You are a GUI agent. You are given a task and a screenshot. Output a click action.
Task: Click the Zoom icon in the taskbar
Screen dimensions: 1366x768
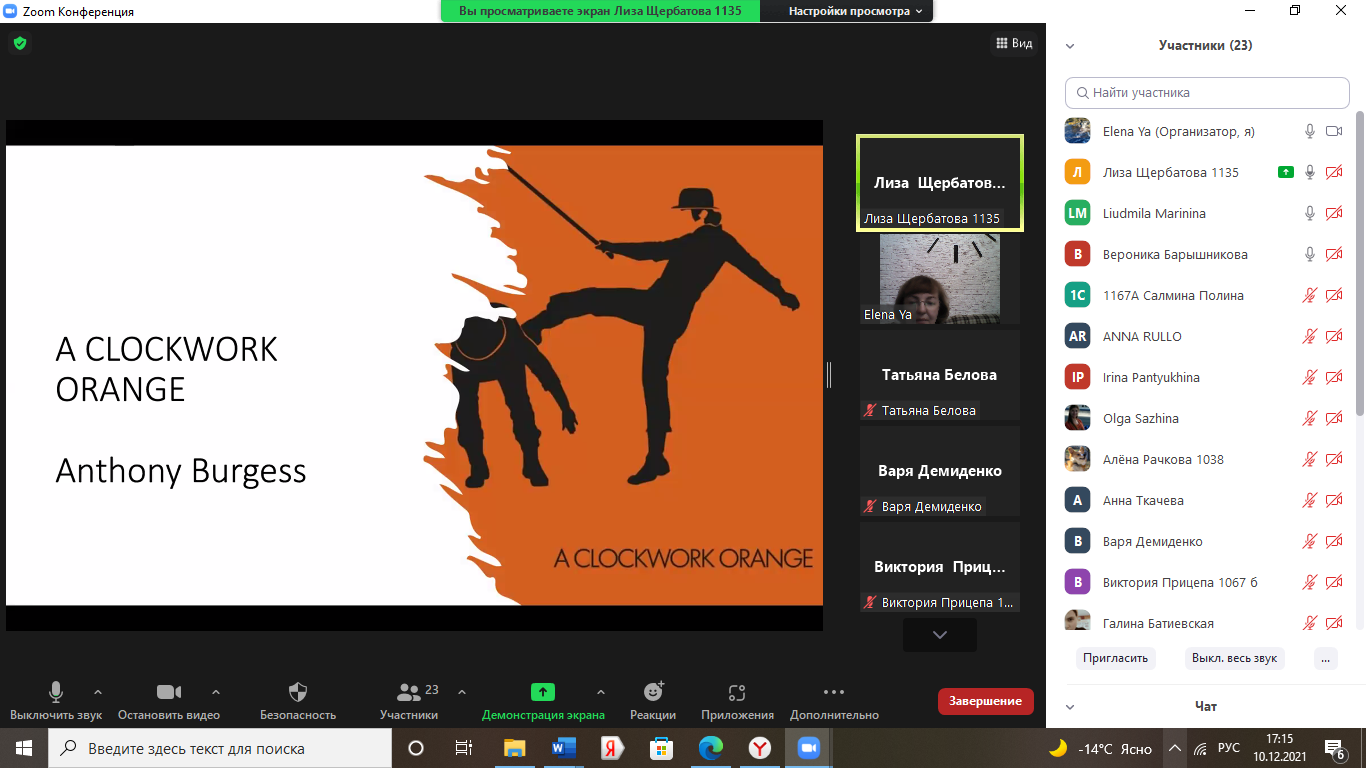click(808, 748)
